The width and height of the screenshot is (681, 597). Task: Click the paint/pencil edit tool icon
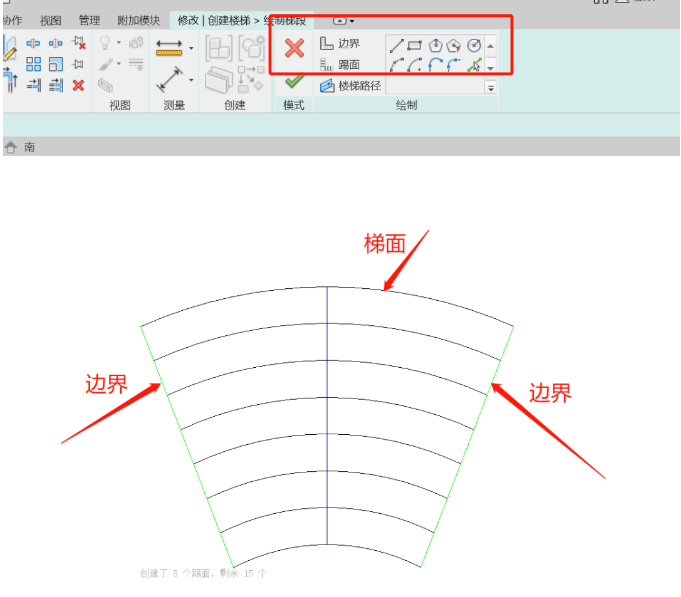10,48
